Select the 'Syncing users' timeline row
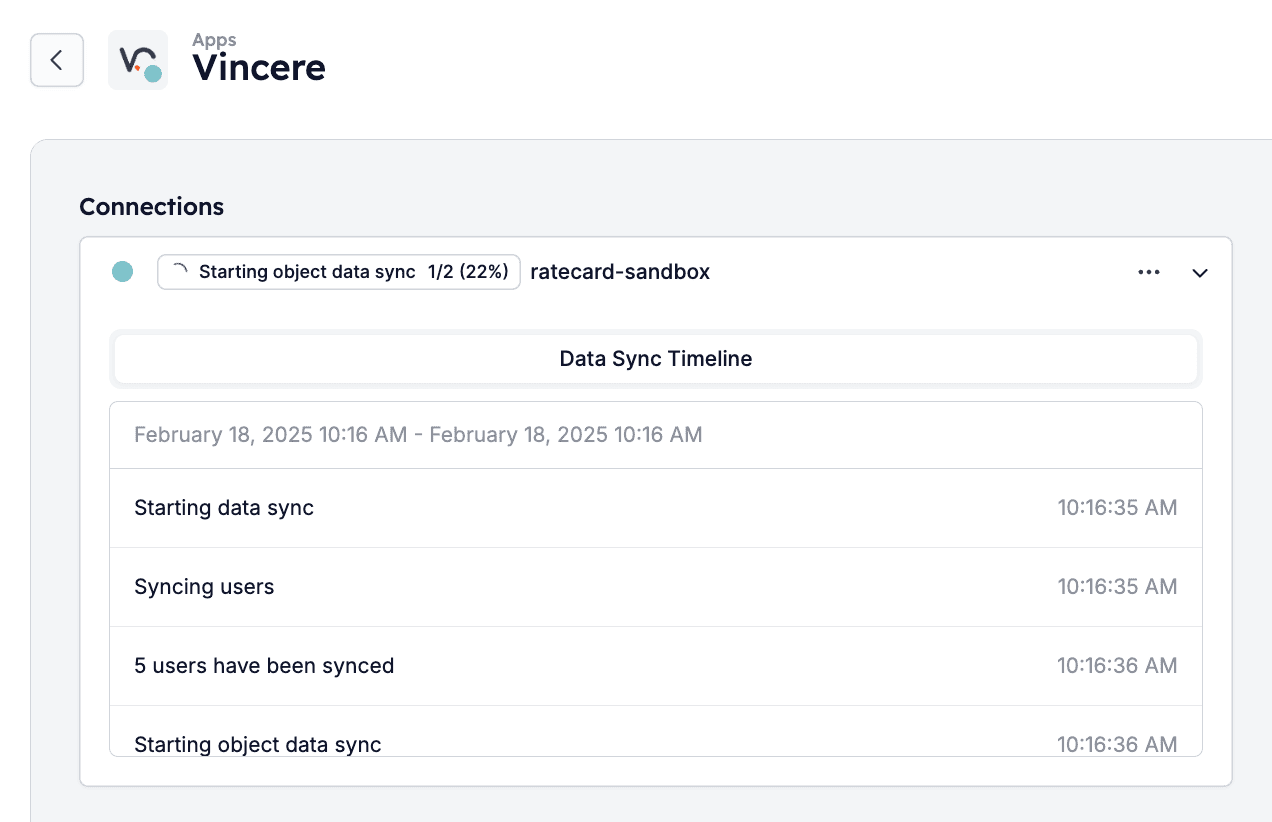 coord(656,587)
